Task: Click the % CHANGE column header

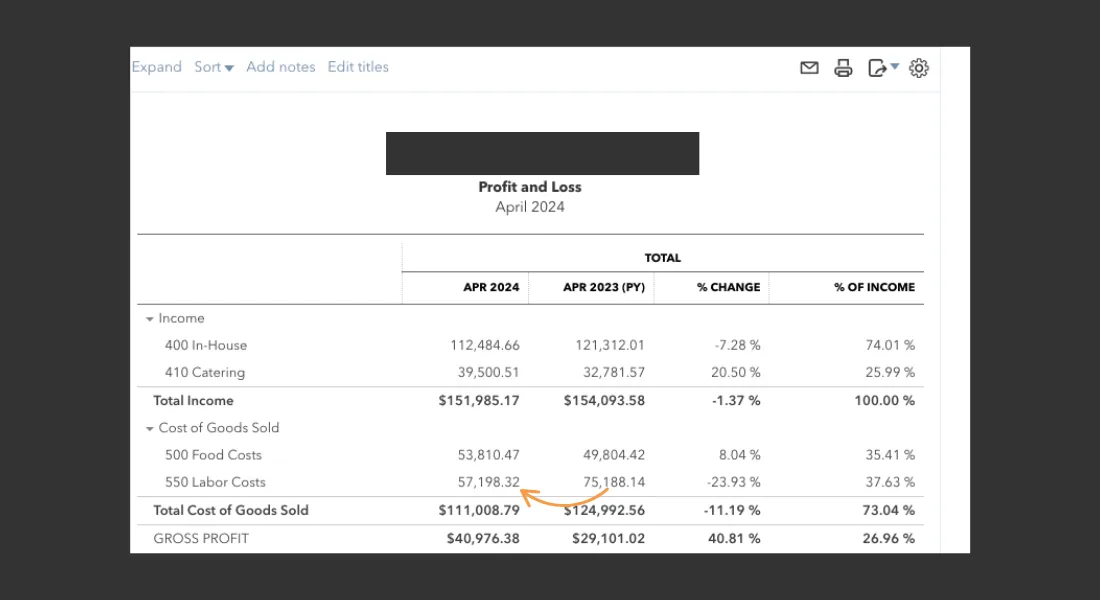Action: 728,287
